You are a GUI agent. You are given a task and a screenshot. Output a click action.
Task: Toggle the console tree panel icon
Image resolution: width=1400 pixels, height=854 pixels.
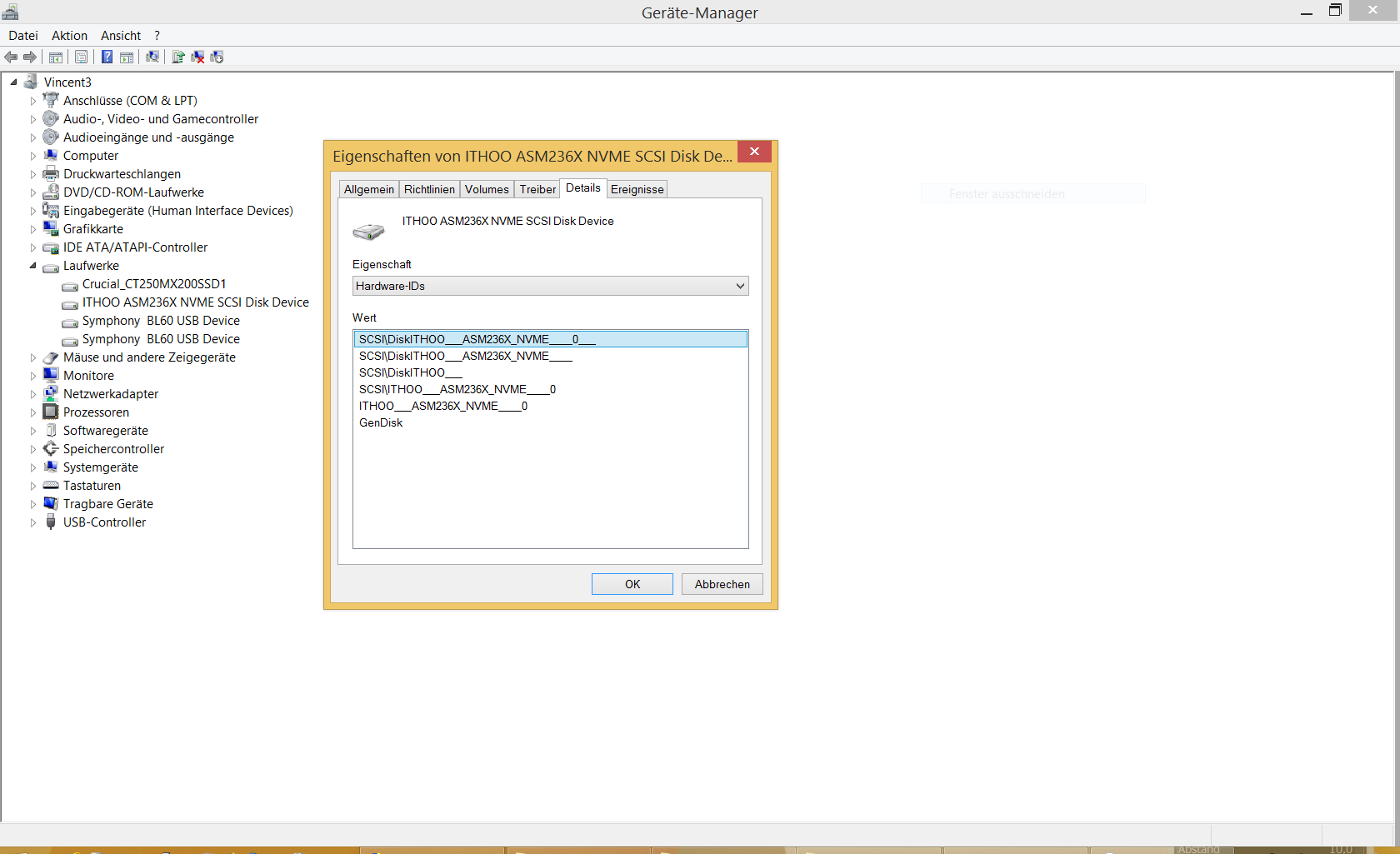[x=55, y=57]
